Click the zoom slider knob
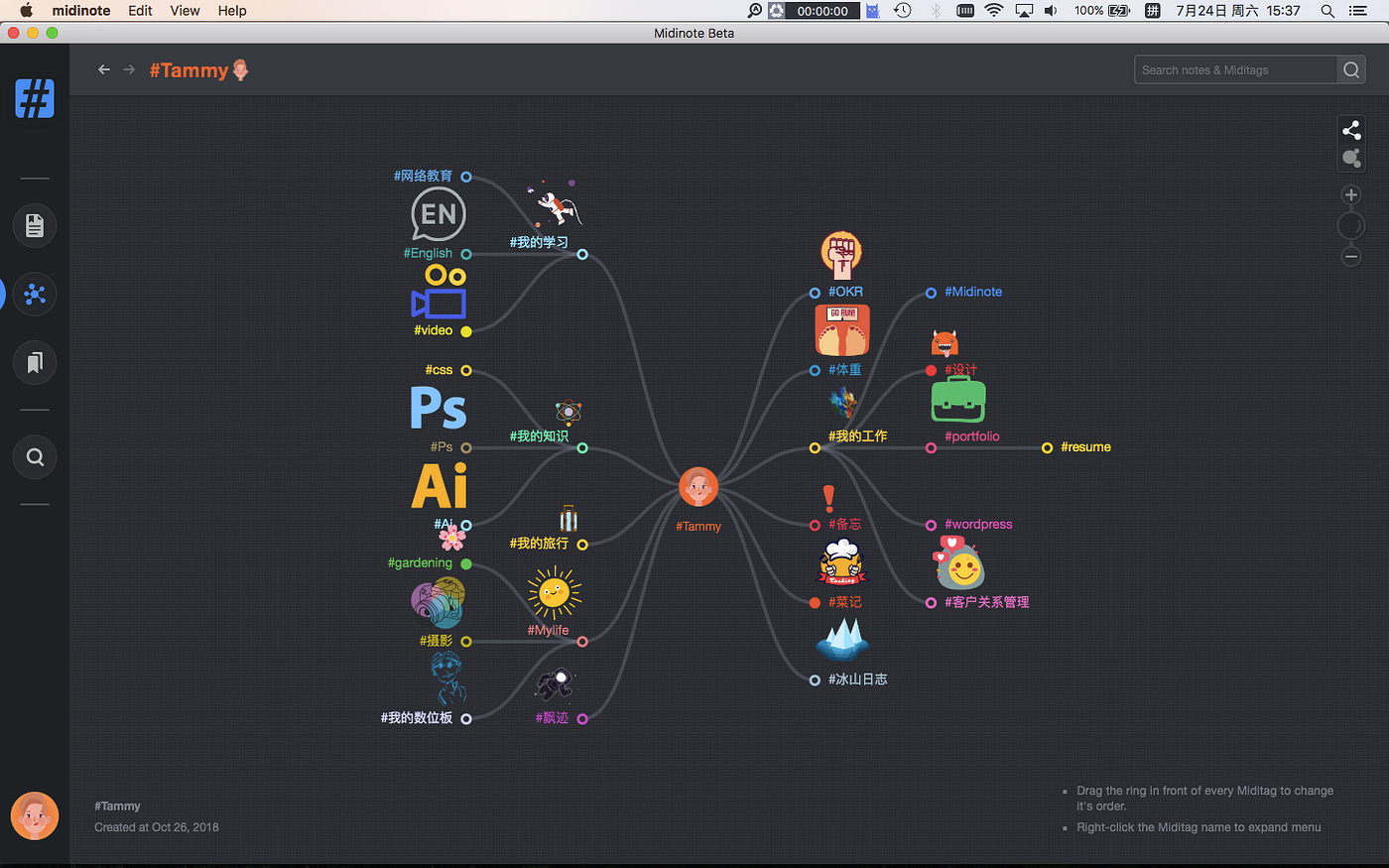 point(1351,226)
